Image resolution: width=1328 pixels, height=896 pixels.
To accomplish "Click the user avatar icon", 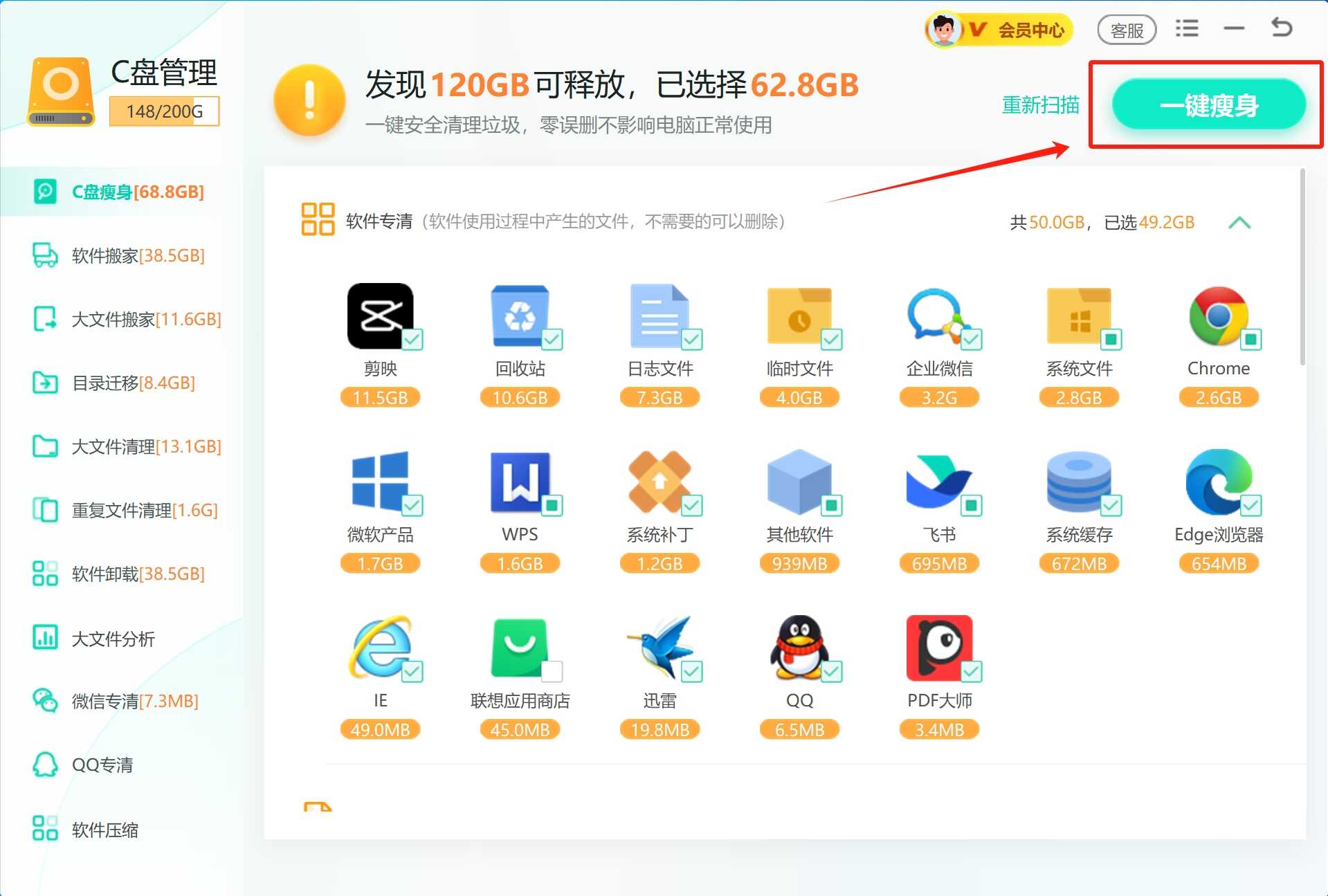I will point(943,30).
